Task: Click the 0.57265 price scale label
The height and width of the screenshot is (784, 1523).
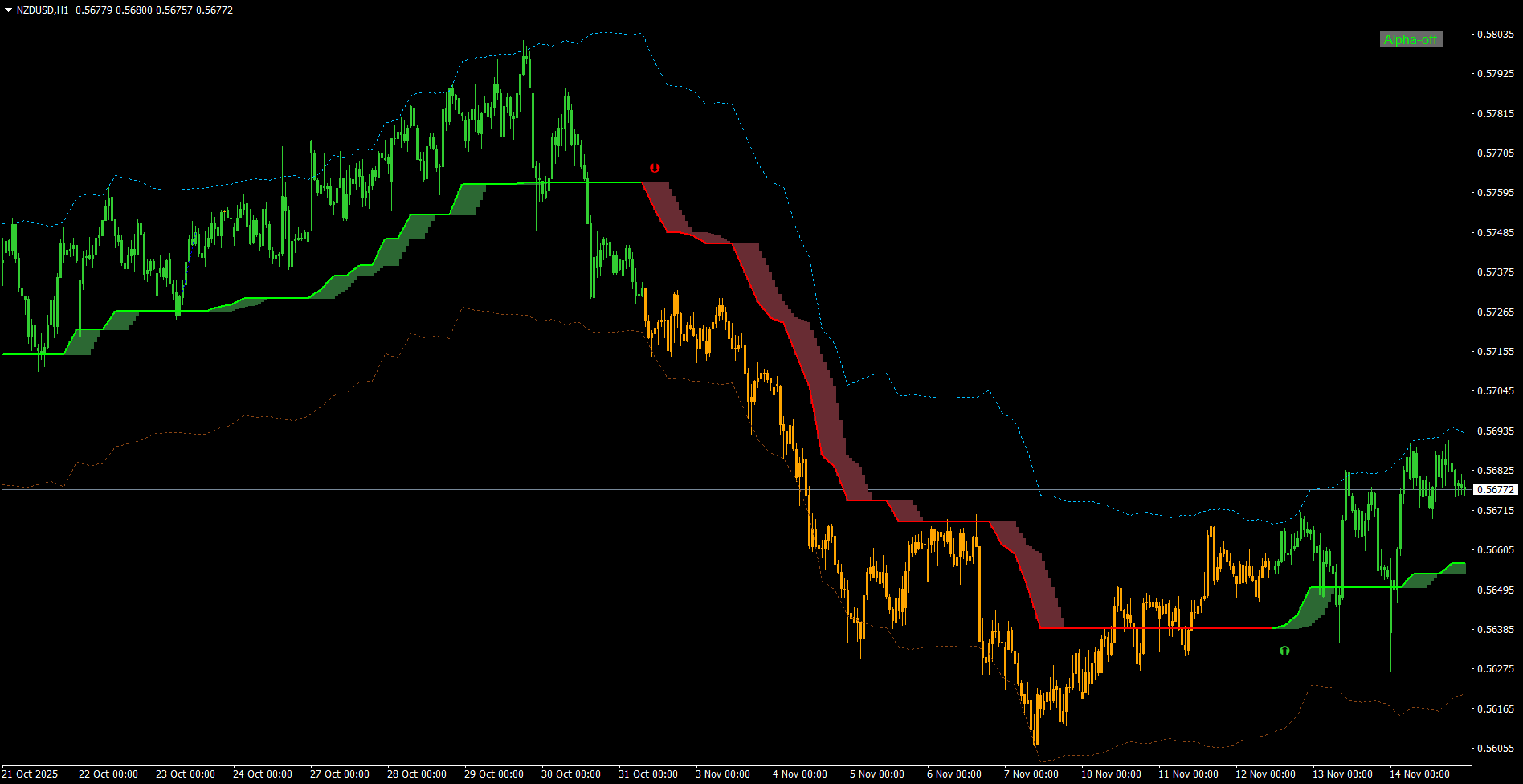Action: [1496, 312]
